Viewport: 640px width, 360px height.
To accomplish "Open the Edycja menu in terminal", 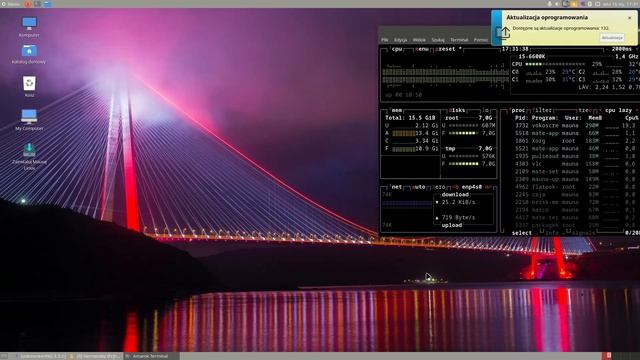I will (401, 40).
